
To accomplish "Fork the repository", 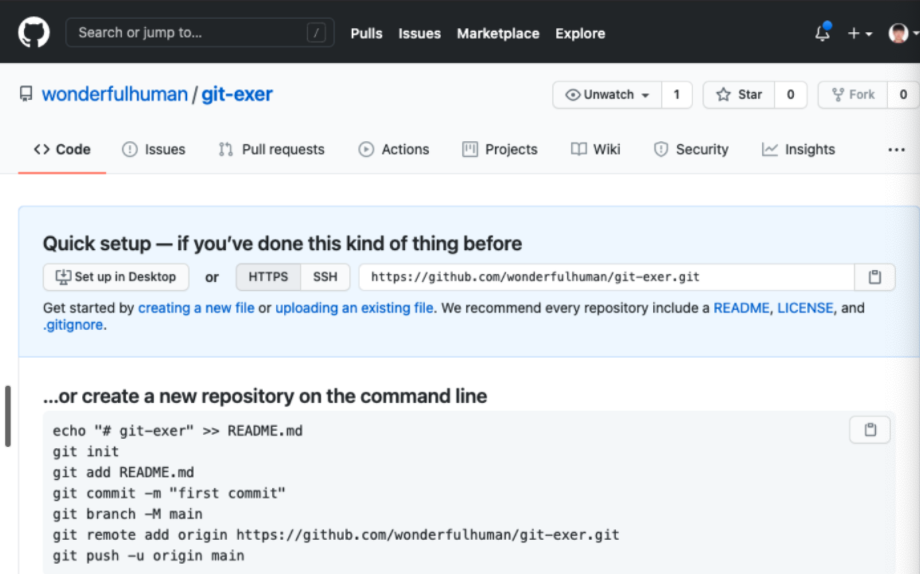I will tap(853, 94).
